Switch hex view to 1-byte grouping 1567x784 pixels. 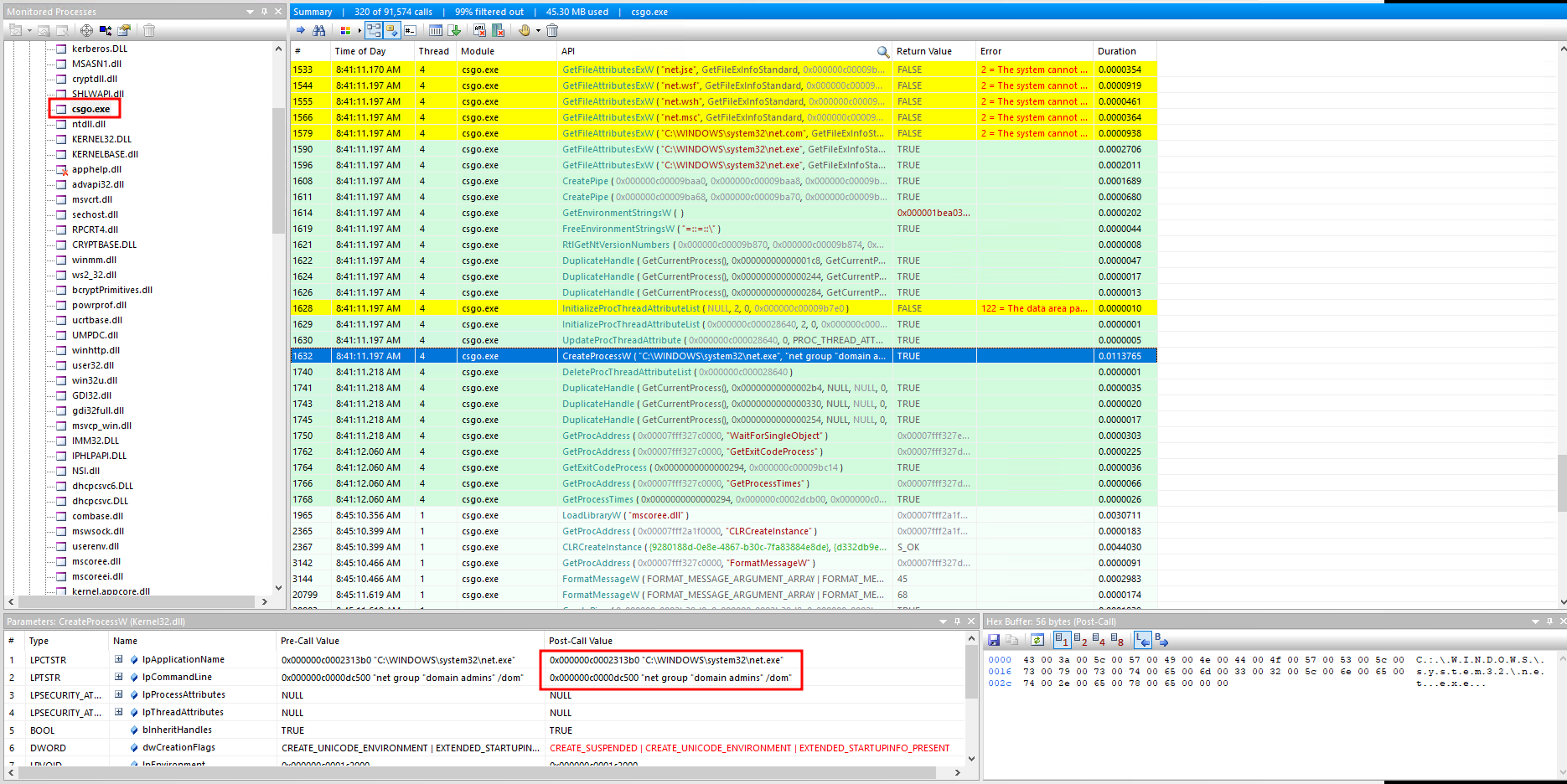coord(1063,640)
